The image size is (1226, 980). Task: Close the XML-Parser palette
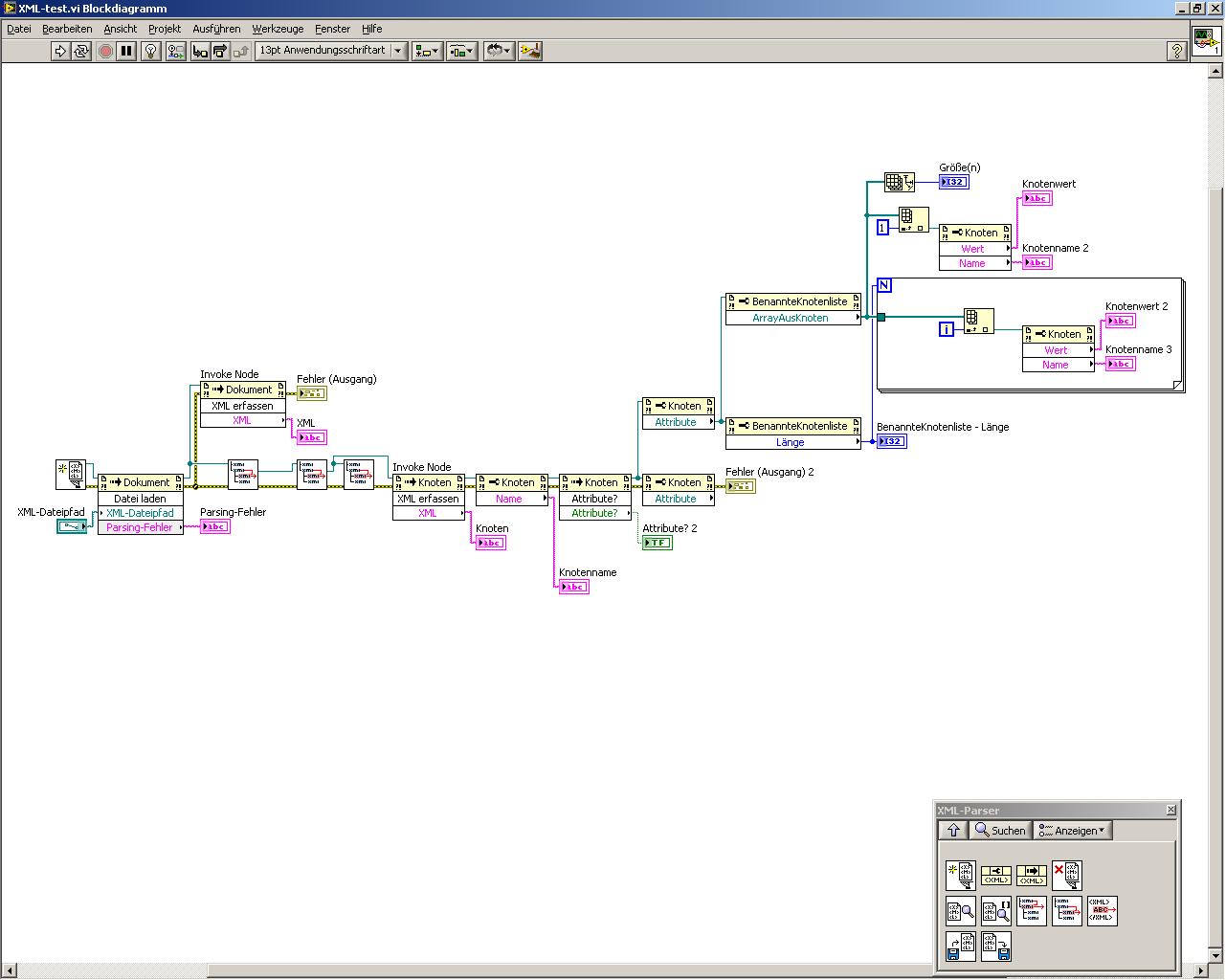click(x=1170, y=810)
